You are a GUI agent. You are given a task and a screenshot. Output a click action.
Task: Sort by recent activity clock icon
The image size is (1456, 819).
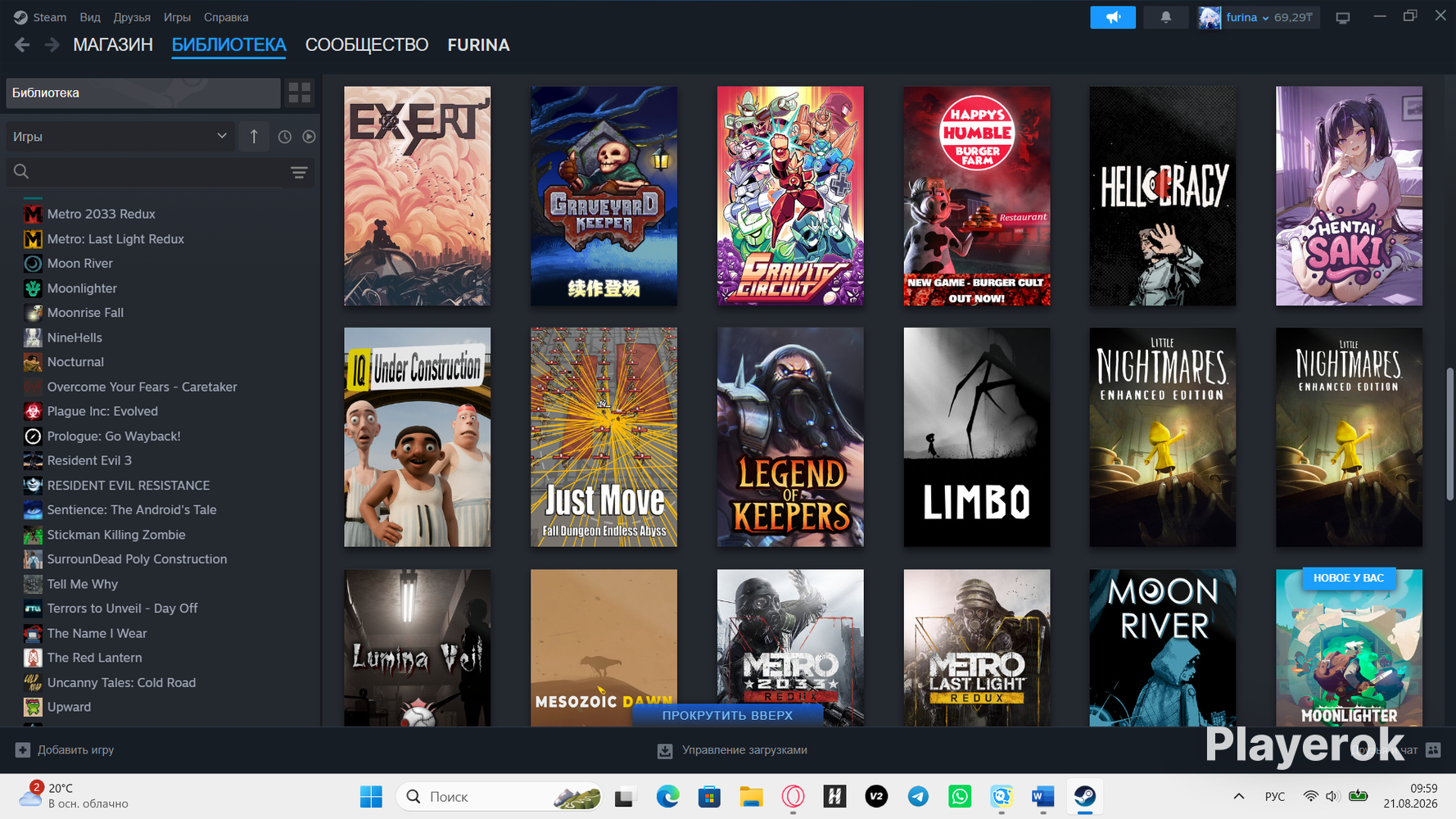coord(284,137)
